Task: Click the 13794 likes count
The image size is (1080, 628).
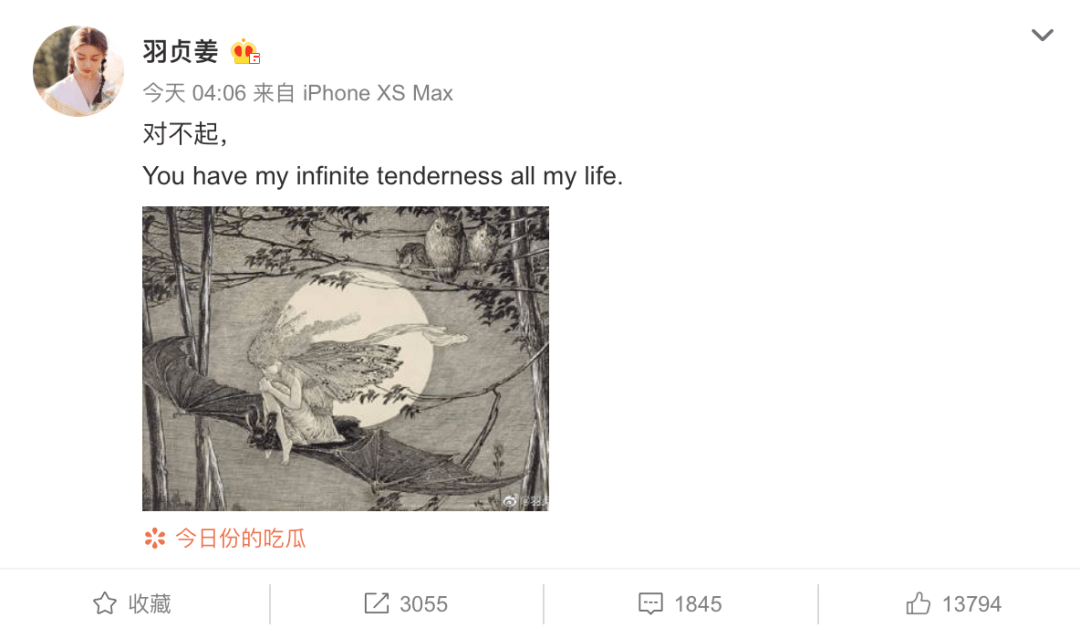Action: [972, 604]
